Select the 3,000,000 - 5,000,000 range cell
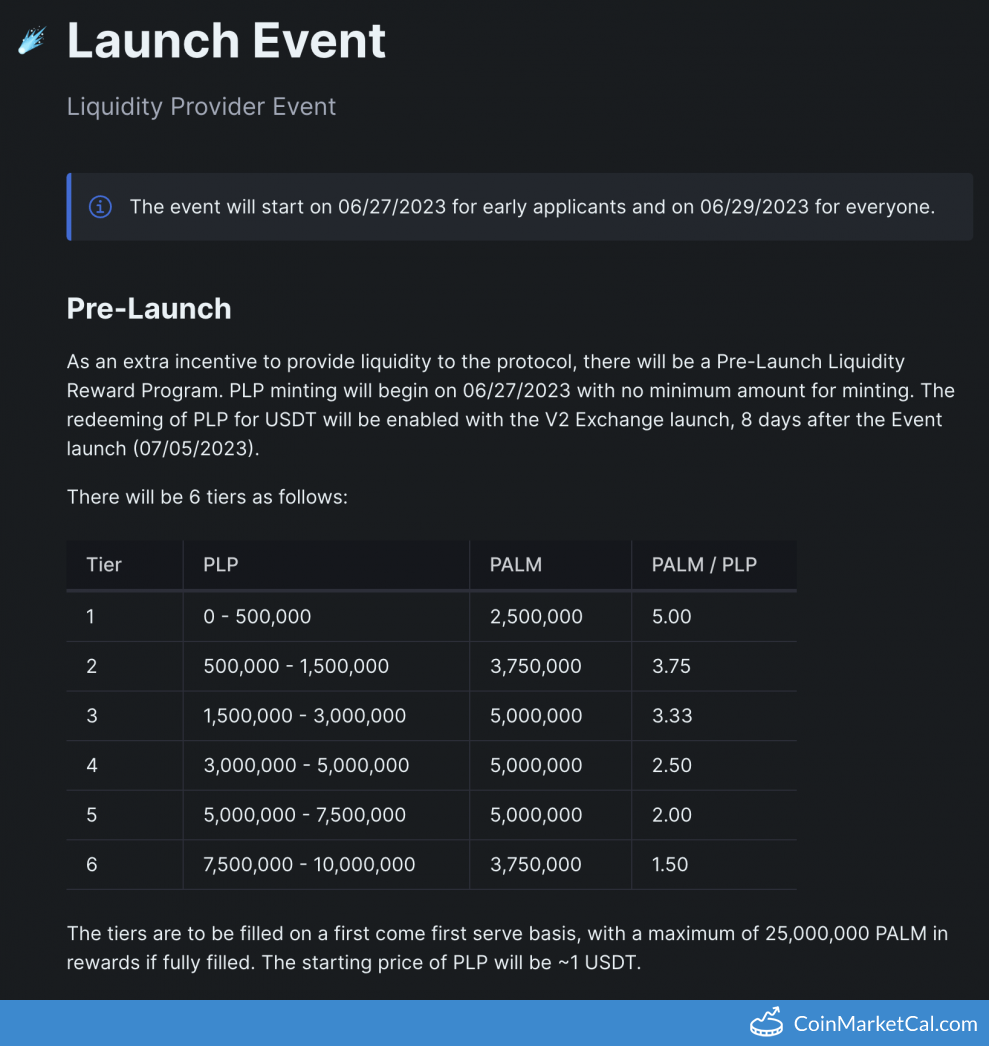Screen dimensions: 989x1046 (x=306, y=765)
